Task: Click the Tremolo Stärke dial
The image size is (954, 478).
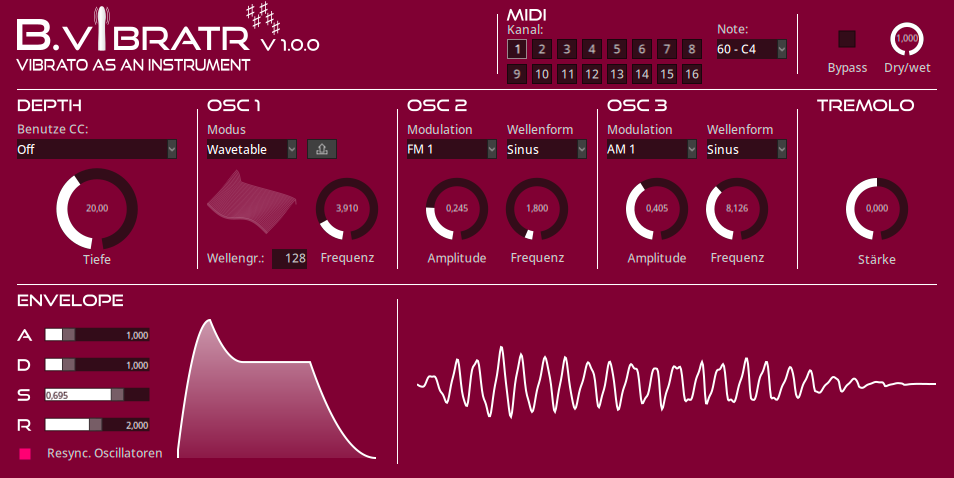Action: [877, 209]
